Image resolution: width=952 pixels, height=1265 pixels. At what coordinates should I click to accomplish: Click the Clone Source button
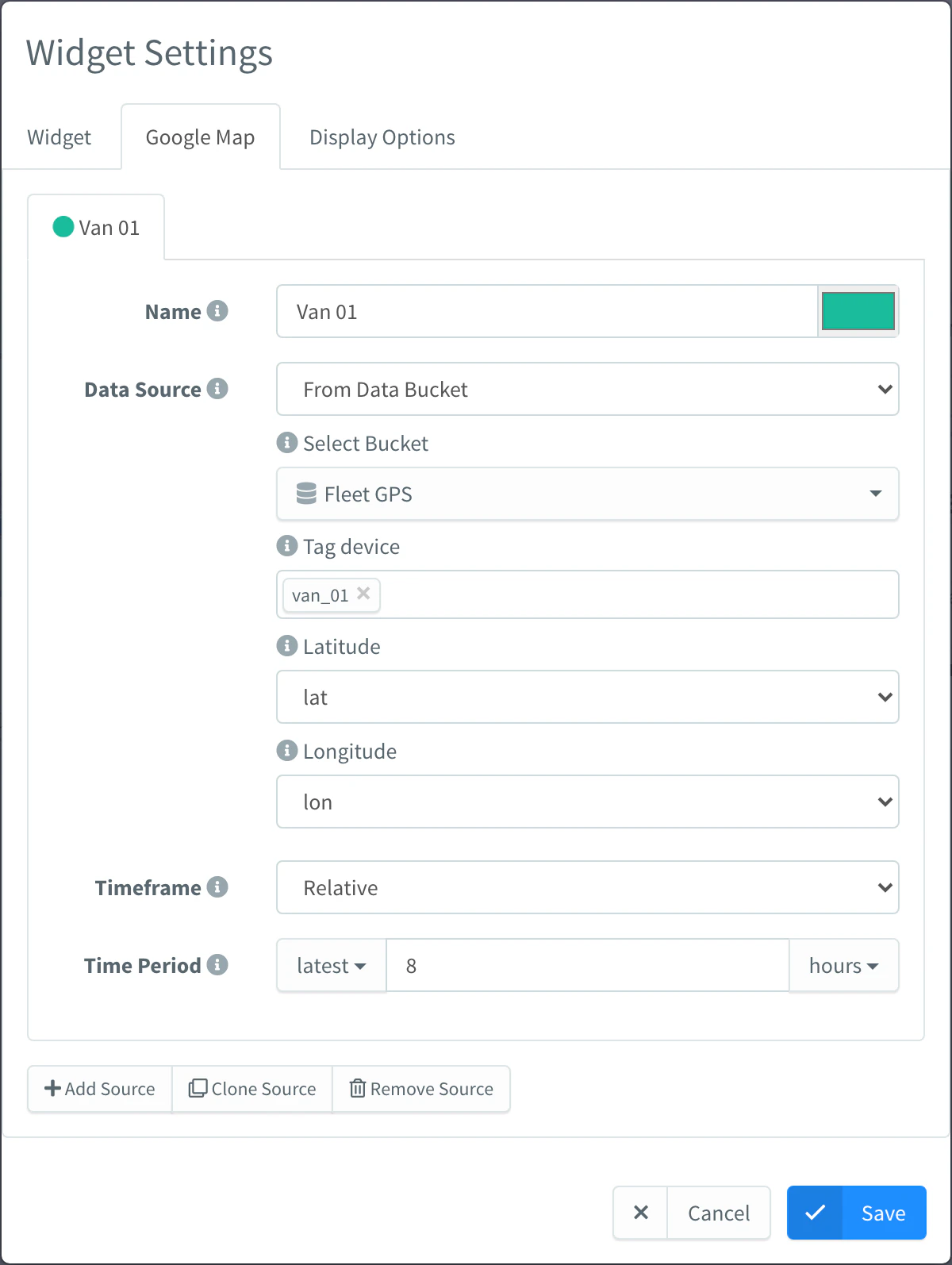pyautogui.click(x=252, y=1089)
